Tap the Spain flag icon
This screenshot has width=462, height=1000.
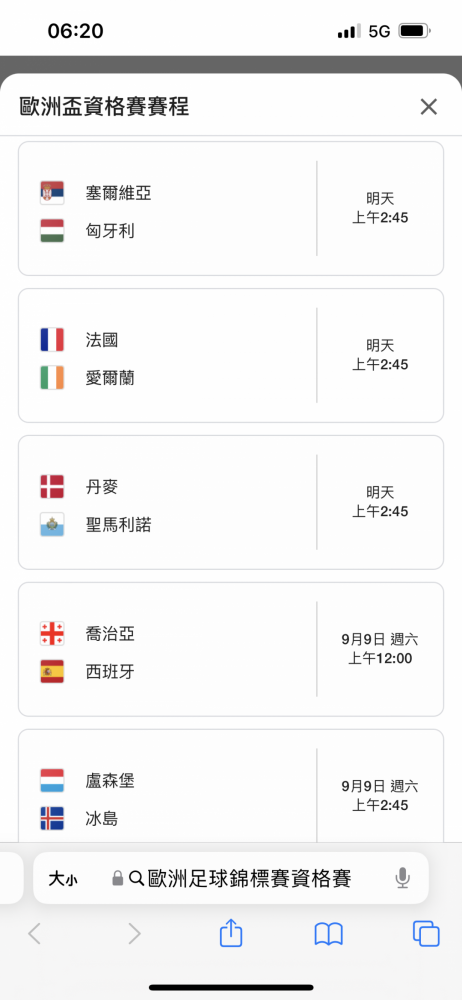click(x=52, y=672)
